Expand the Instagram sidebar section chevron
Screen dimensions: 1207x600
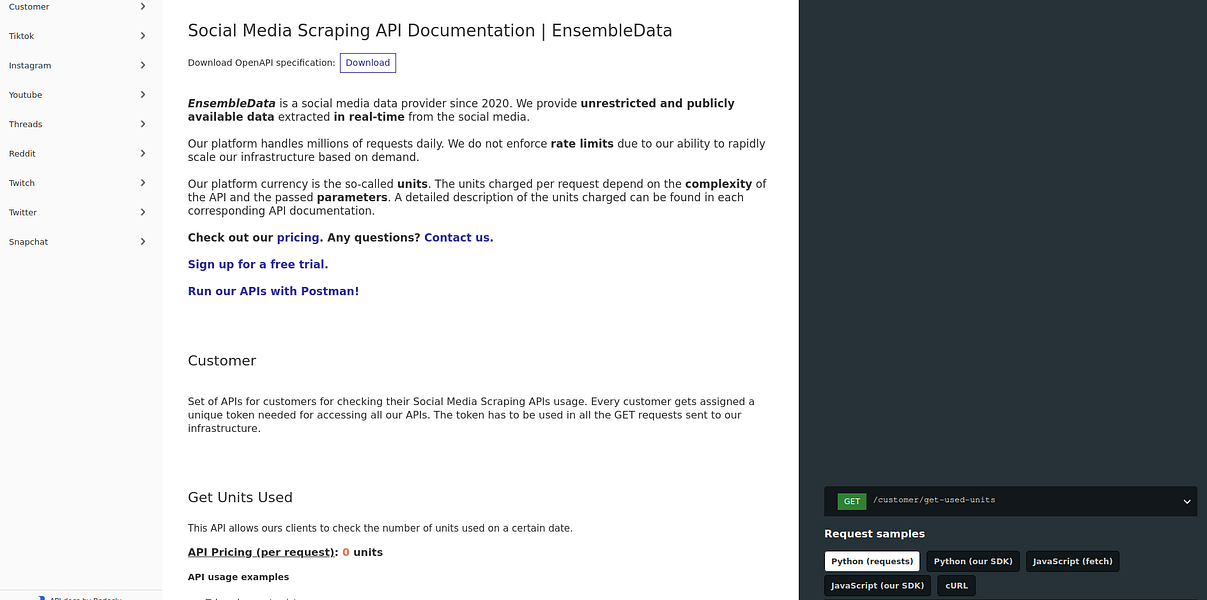[143, 65]
